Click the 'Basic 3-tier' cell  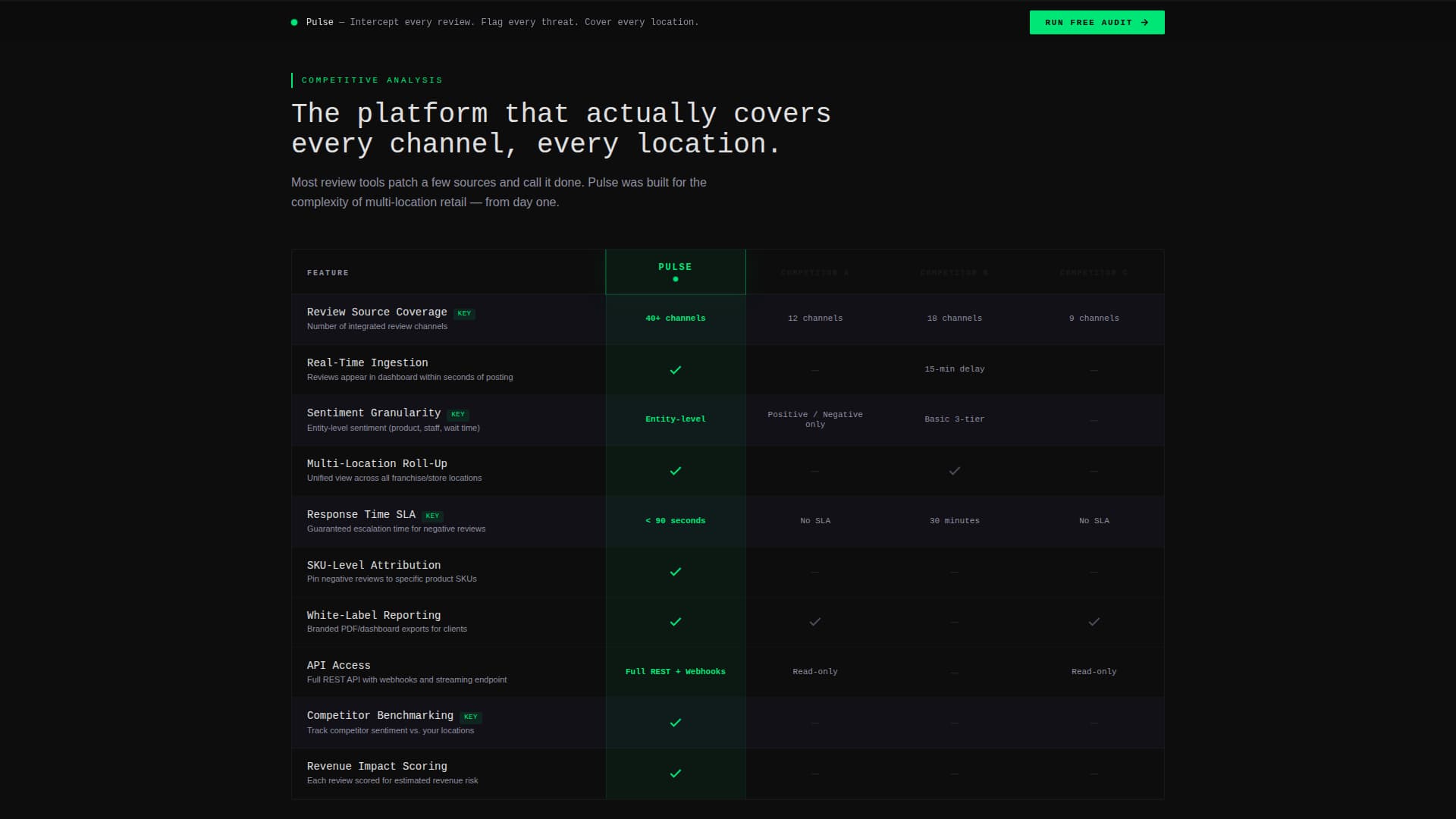pos(955,419)
